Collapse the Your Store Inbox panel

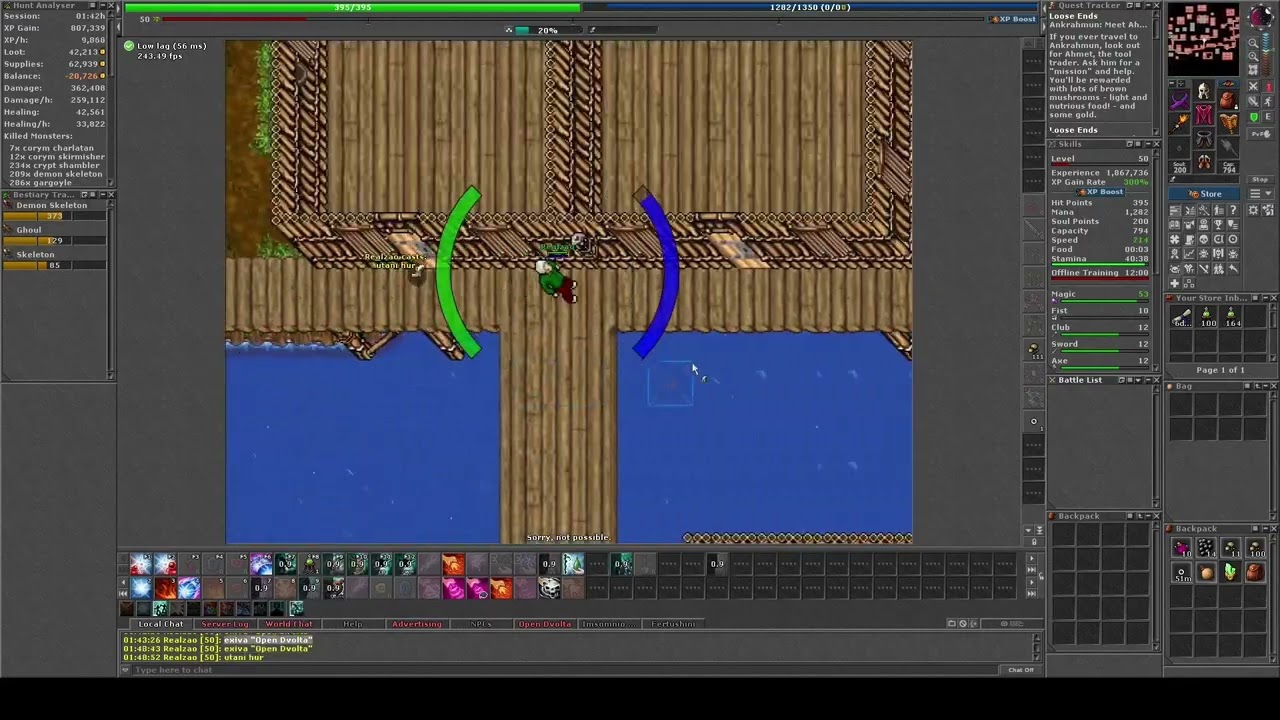(1263, 298)
